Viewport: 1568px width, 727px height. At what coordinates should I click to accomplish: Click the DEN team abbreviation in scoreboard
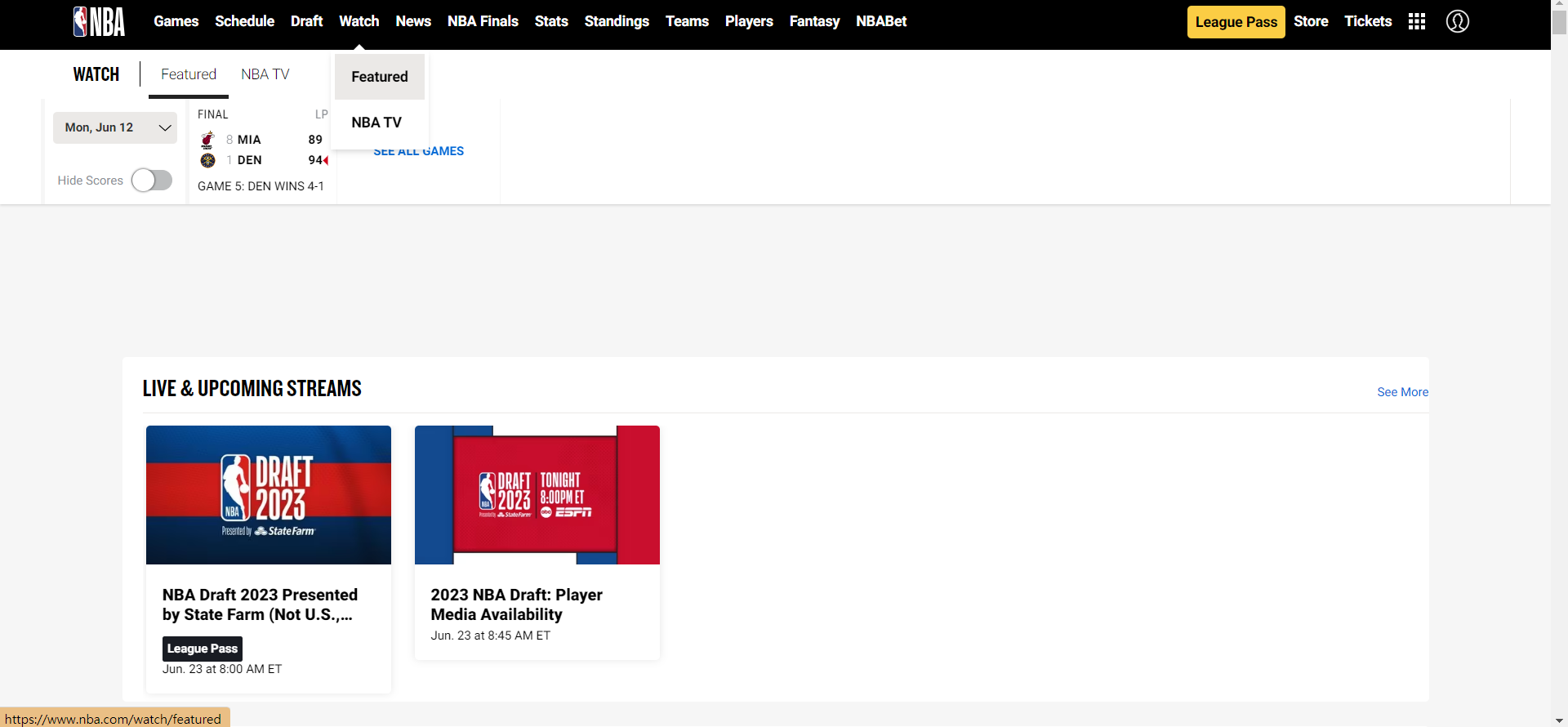point(250,160)
